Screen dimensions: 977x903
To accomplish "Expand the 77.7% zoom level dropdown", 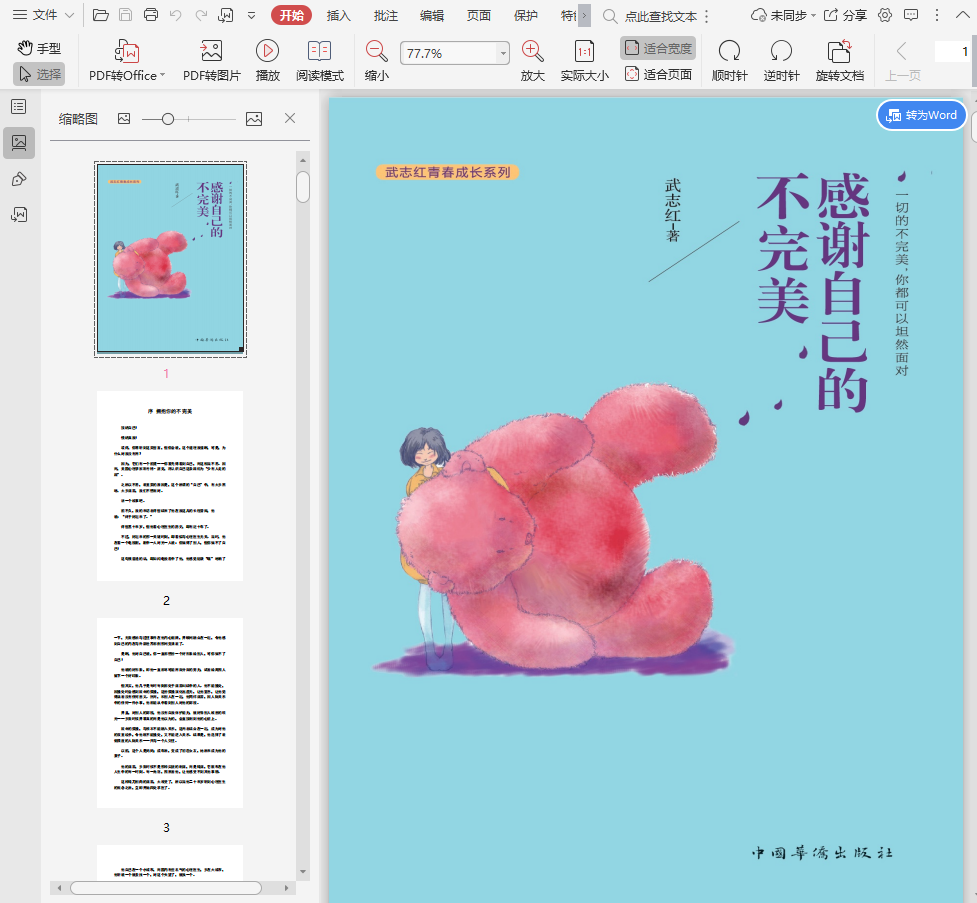I will pyautogui.click(x=503, y=53).
